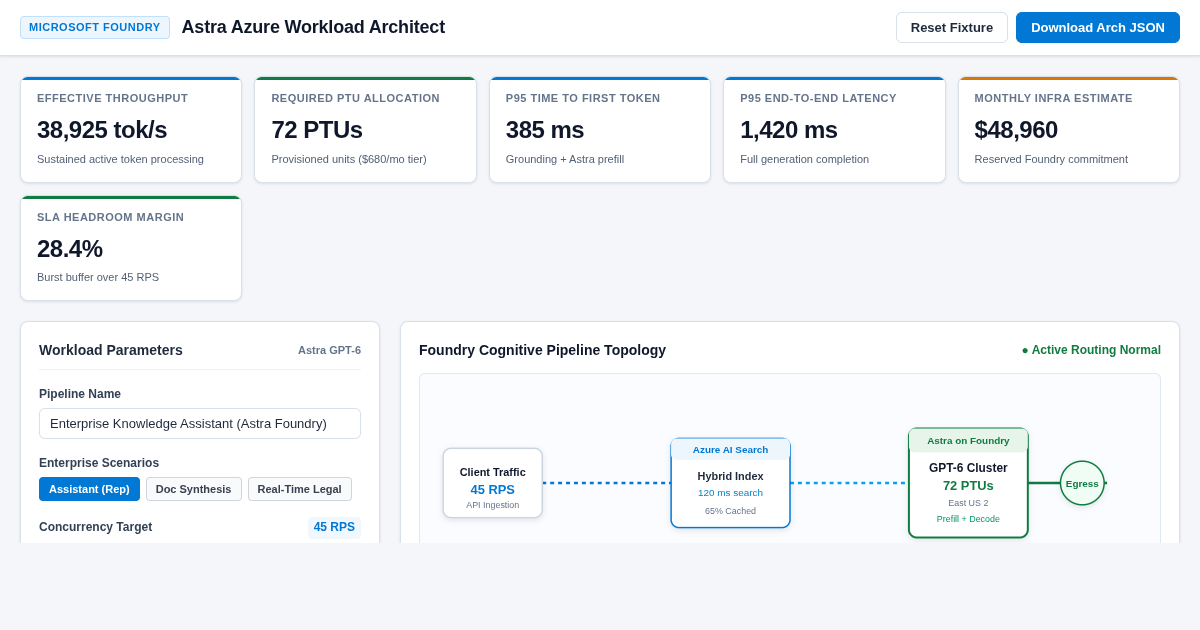Viewport: 1200px width, 630px height.
Task: Click the Enterprise Scenarios label
Action: point(99,463)
